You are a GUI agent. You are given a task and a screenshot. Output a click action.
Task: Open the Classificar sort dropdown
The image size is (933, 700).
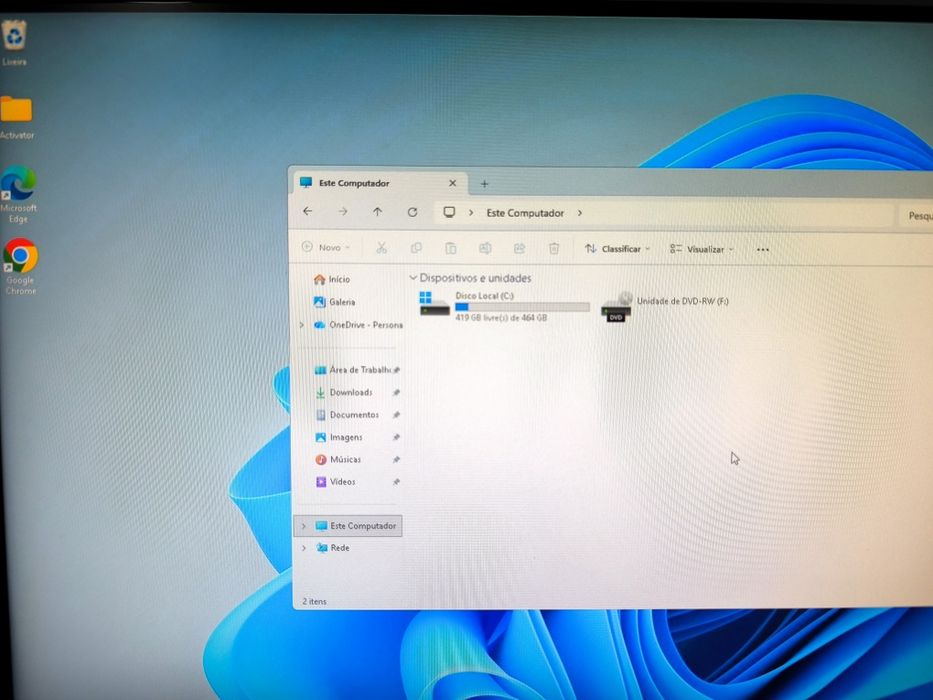[x=618, y=249]
